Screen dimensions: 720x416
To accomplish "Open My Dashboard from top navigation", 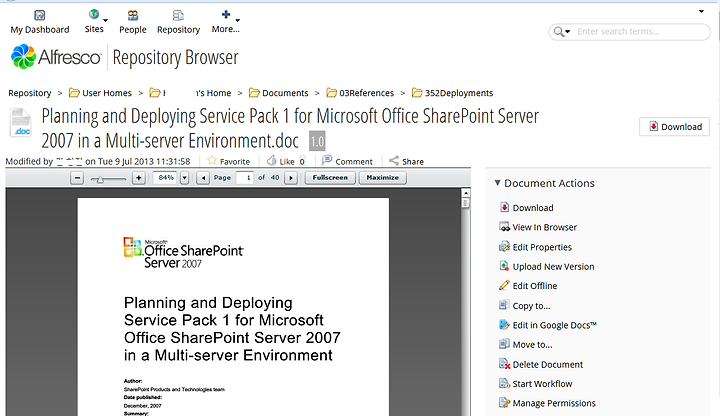I will click(40, 23).
